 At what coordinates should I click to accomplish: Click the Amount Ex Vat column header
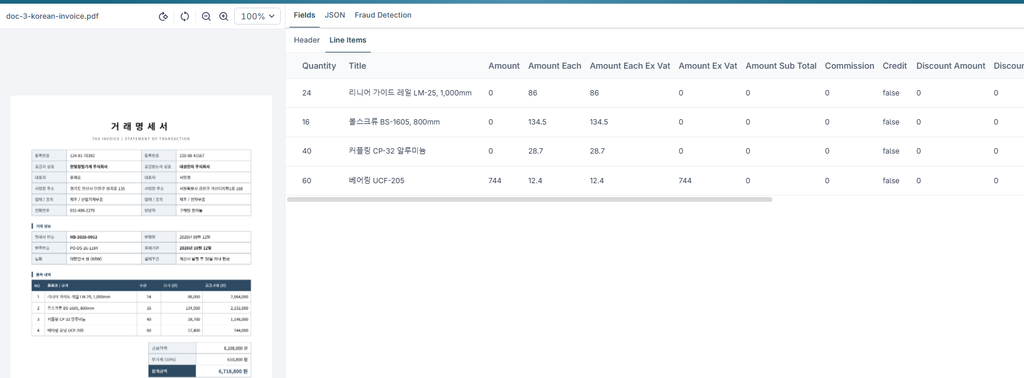pos(708,66)
